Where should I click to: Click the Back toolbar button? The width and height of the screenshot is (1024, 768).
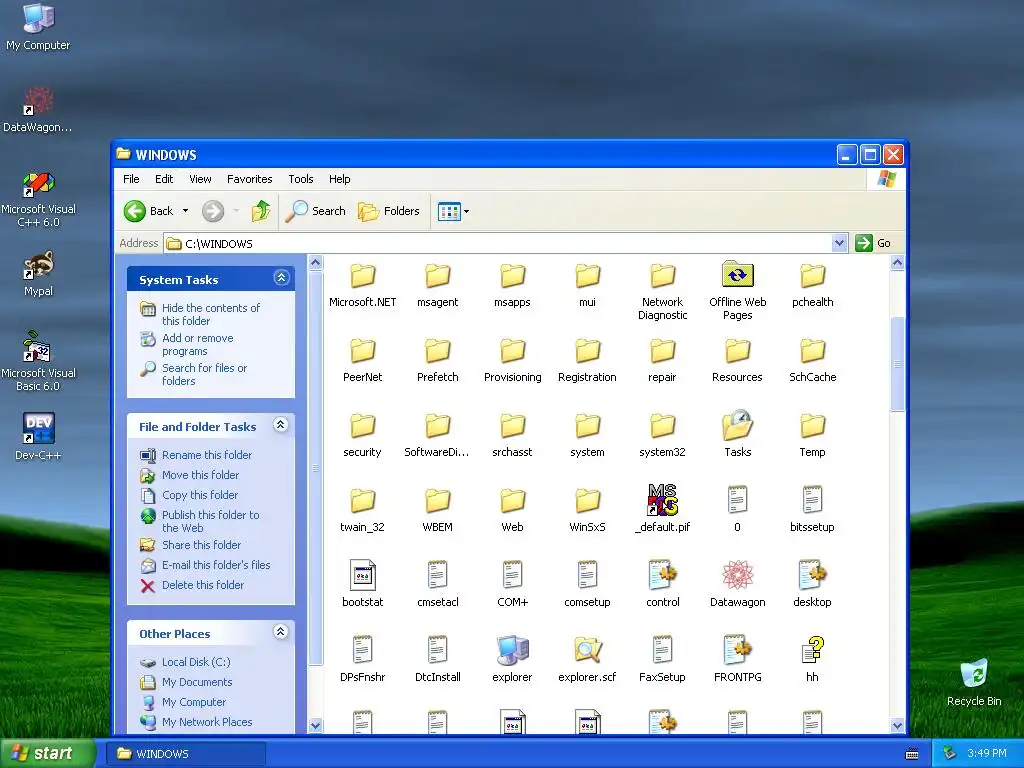point(150,211)
